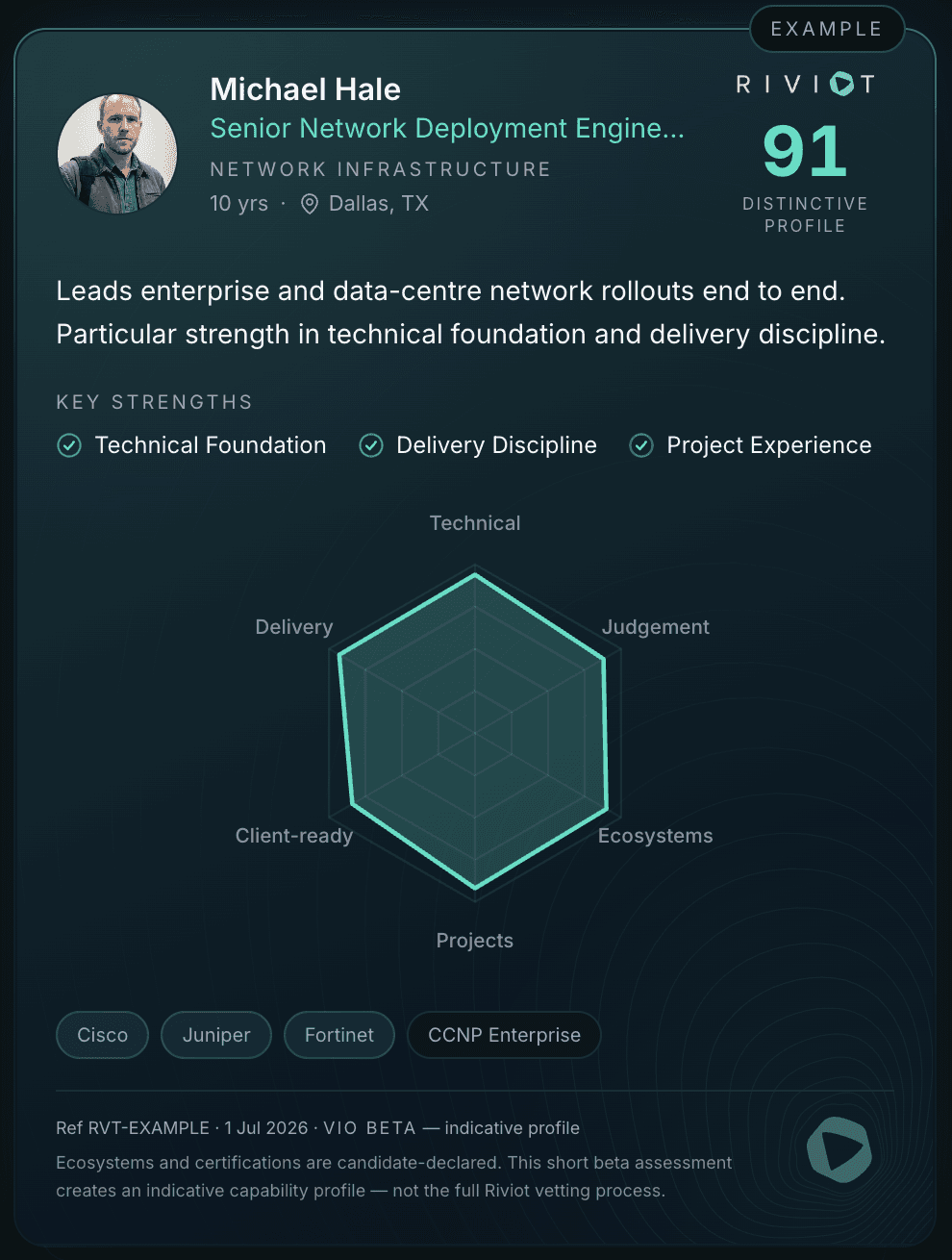The image size is (952, 1260).
Task: Open Michael Hale's profile photo
Action: click(x=117, y=154)
